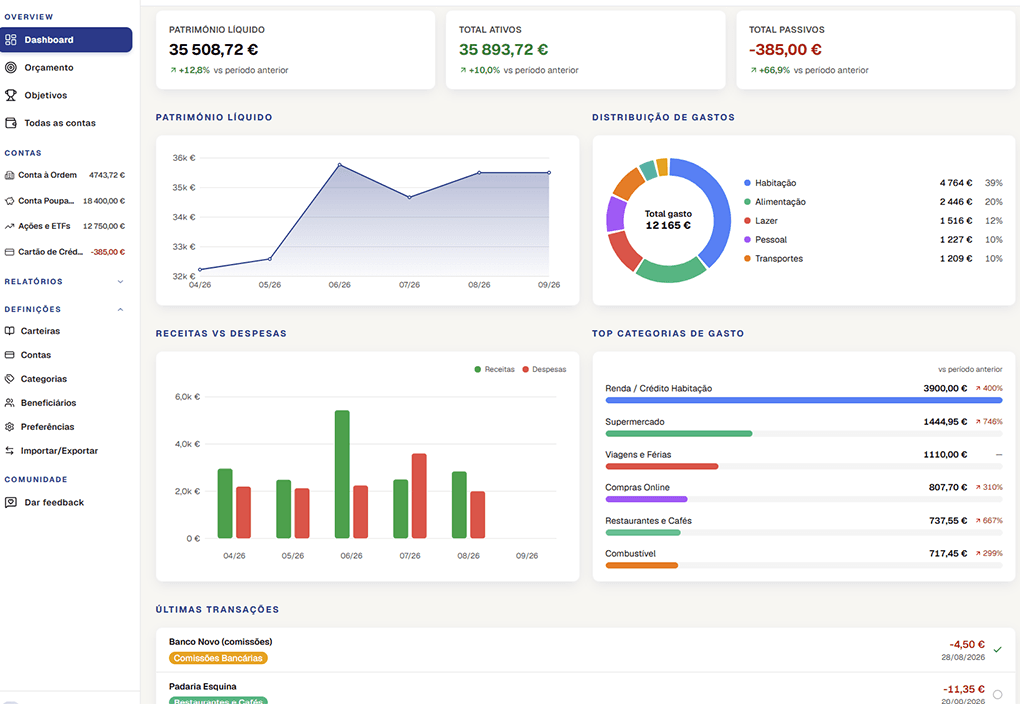
Task: Expand the Relatórios section
Action: [64, 282]
